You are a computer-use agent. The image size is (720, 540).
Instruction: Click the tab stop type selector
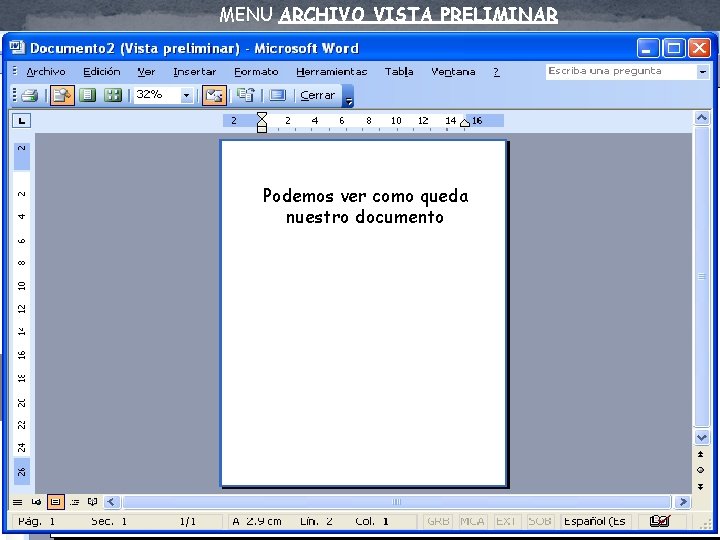(x=22, y=121)
